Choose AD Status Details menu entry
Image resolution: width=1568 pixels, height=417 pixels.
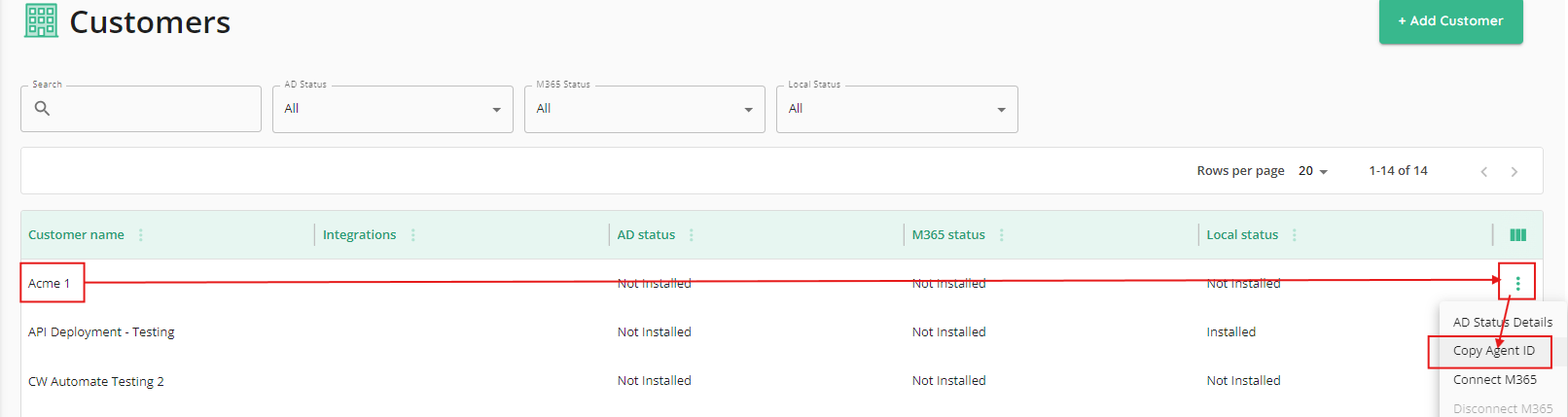1503,322
